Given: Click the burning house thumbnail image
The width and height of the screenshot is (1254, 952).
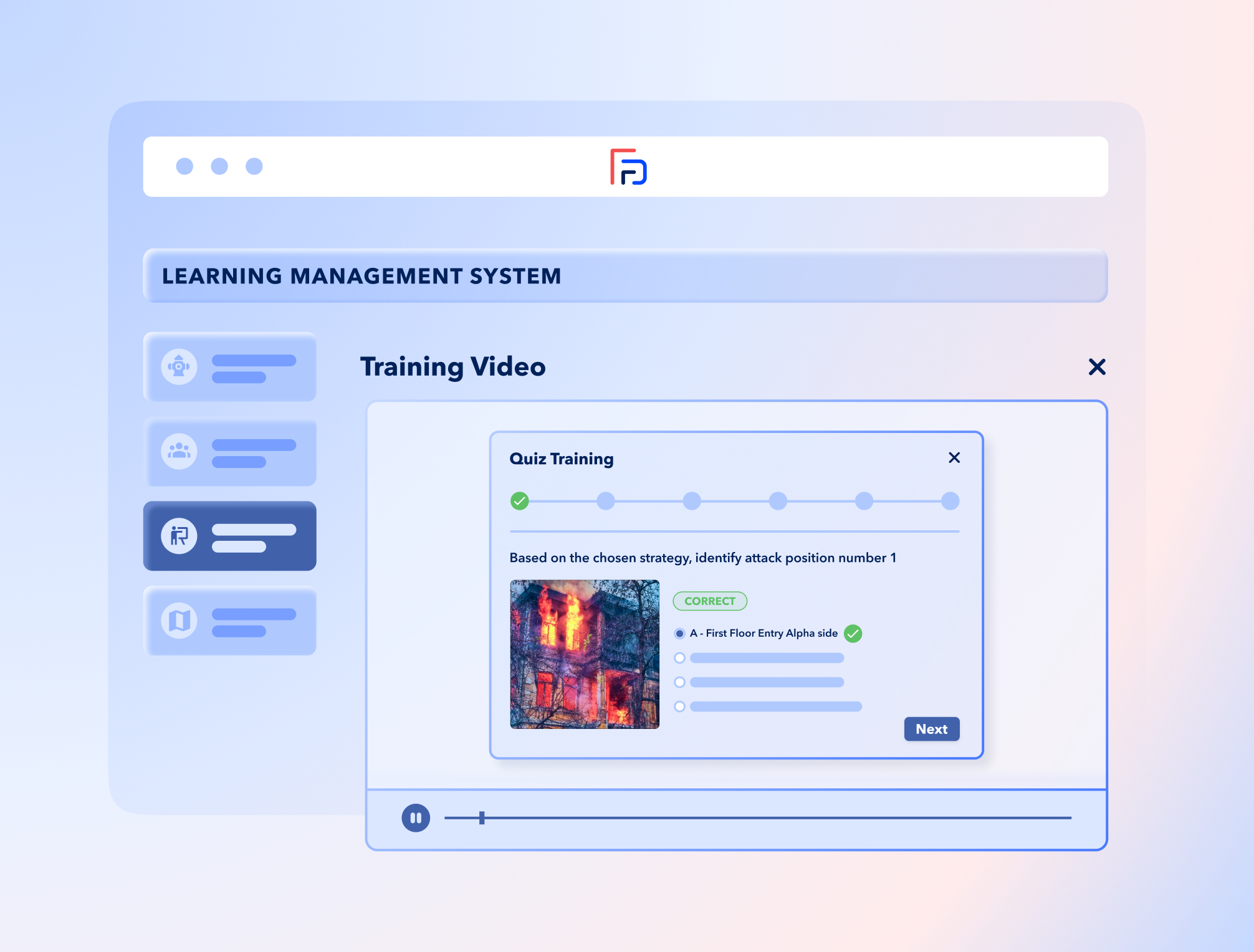Looking at the screenshot, I should pyautogui.click(x=585, y=654).
